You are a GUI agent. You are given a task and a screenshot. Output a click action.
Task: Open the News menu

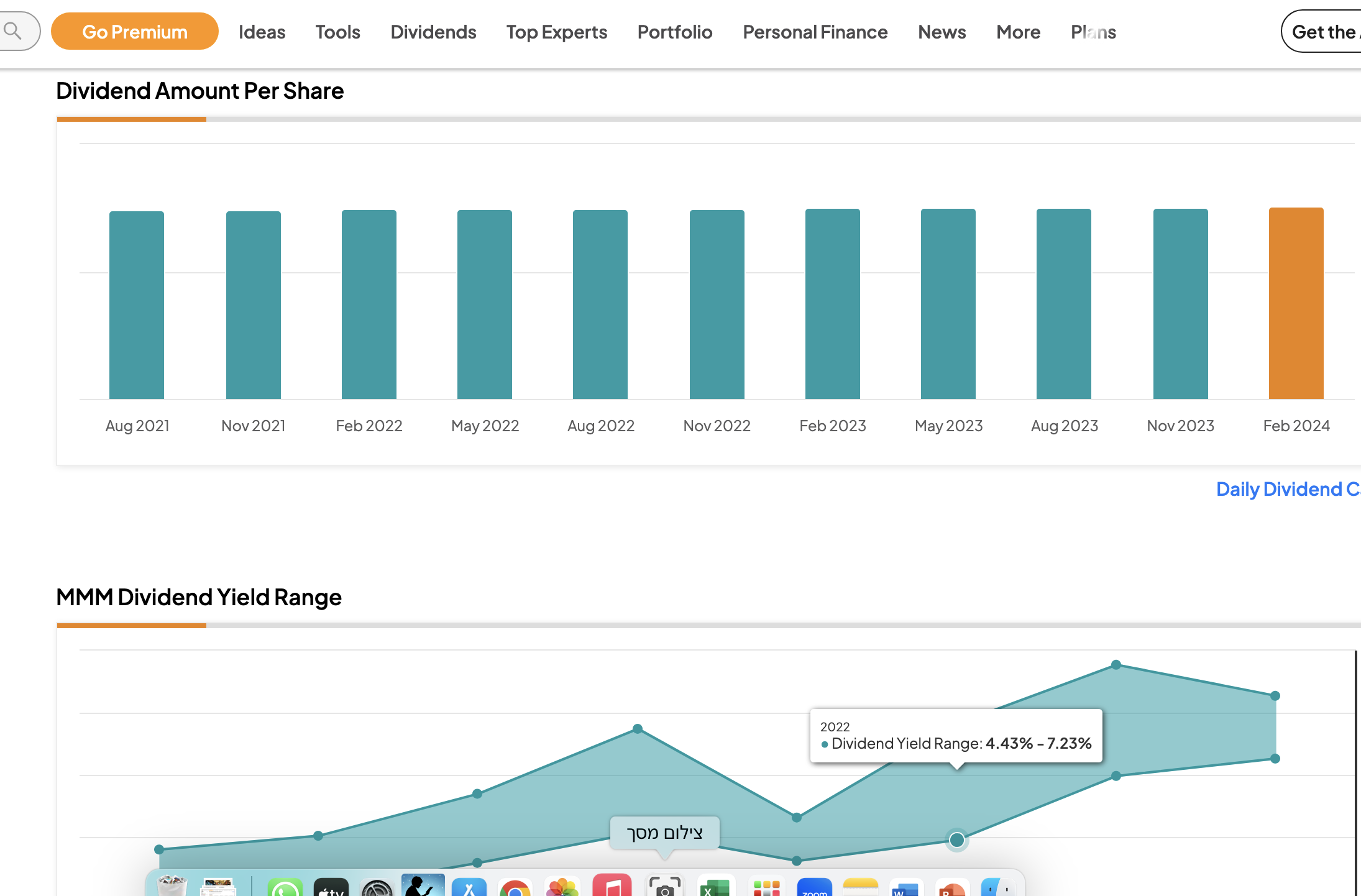[942, 32]
